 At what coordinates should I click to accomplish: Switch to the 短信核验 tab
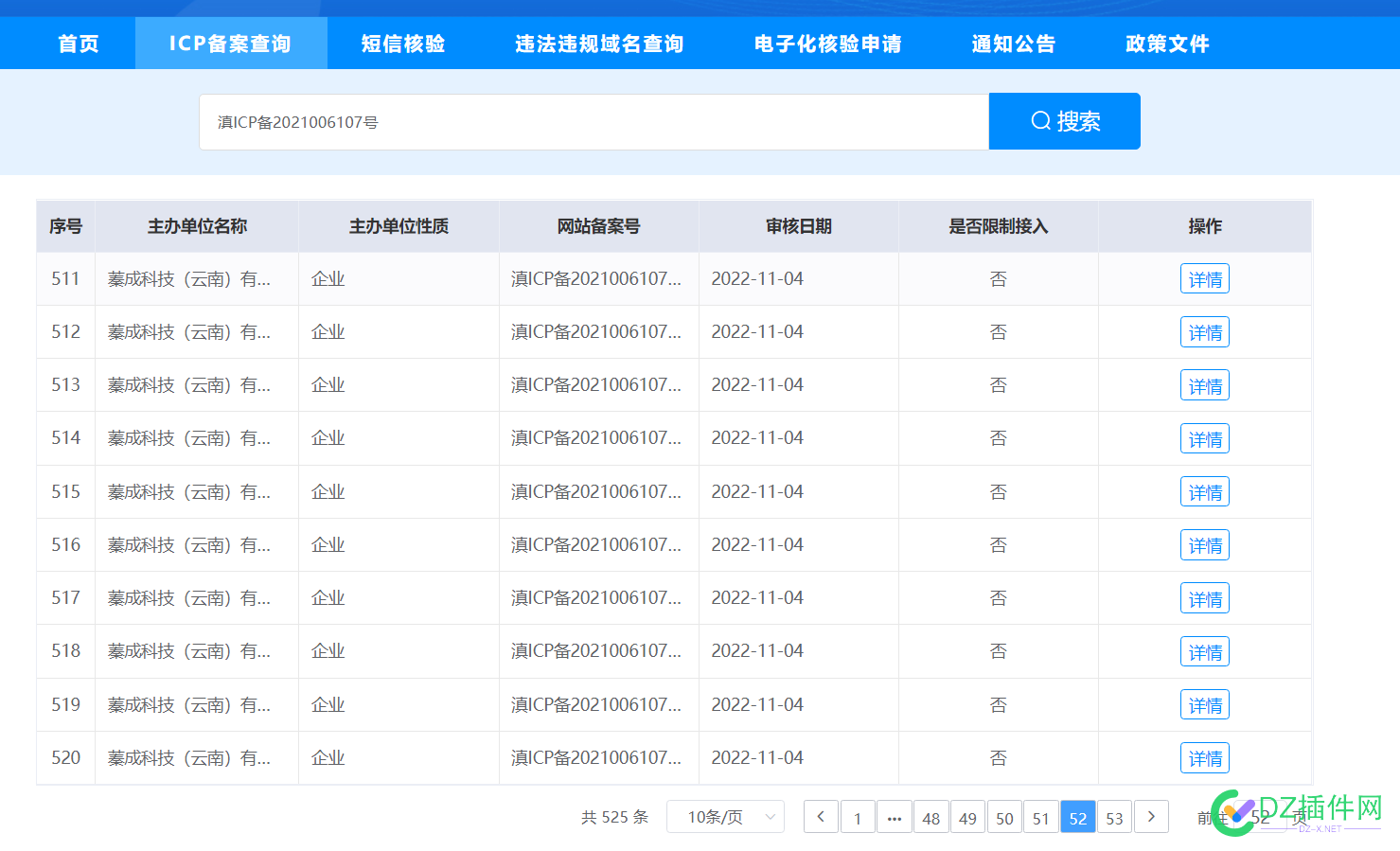(403, 44)
